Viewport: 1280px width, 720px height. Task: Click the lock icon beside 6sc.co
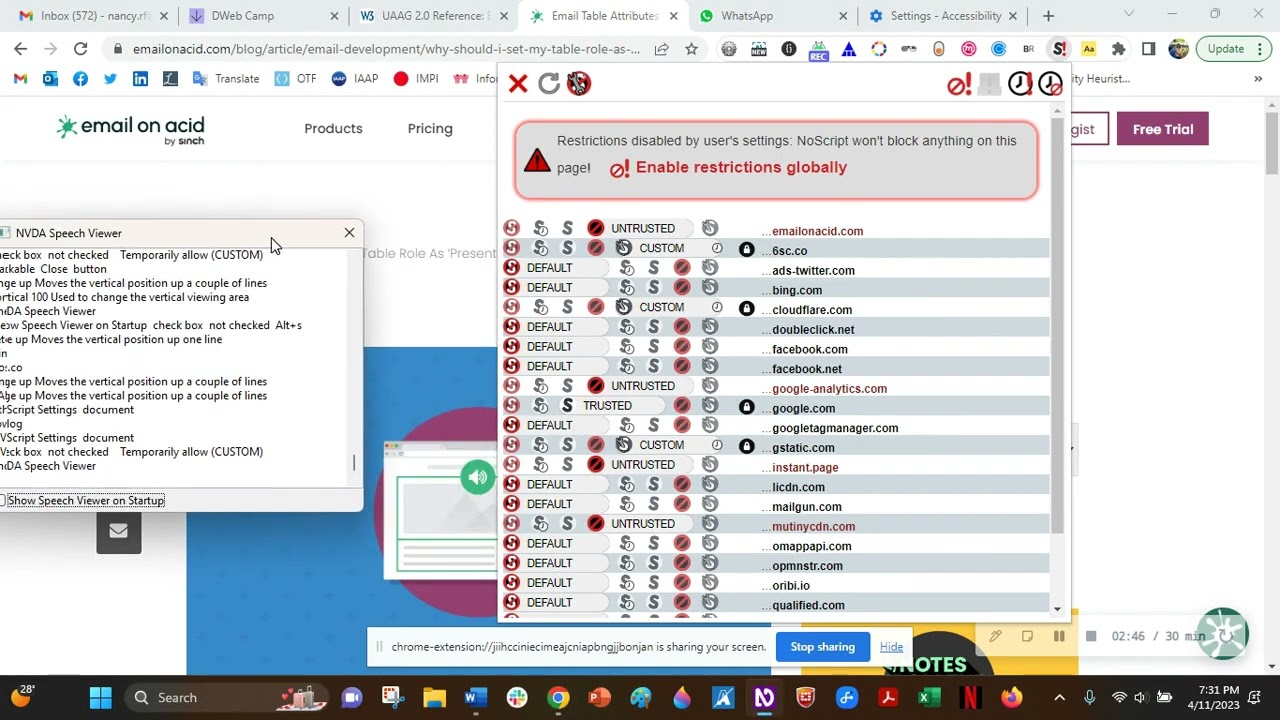click(746, 250)
